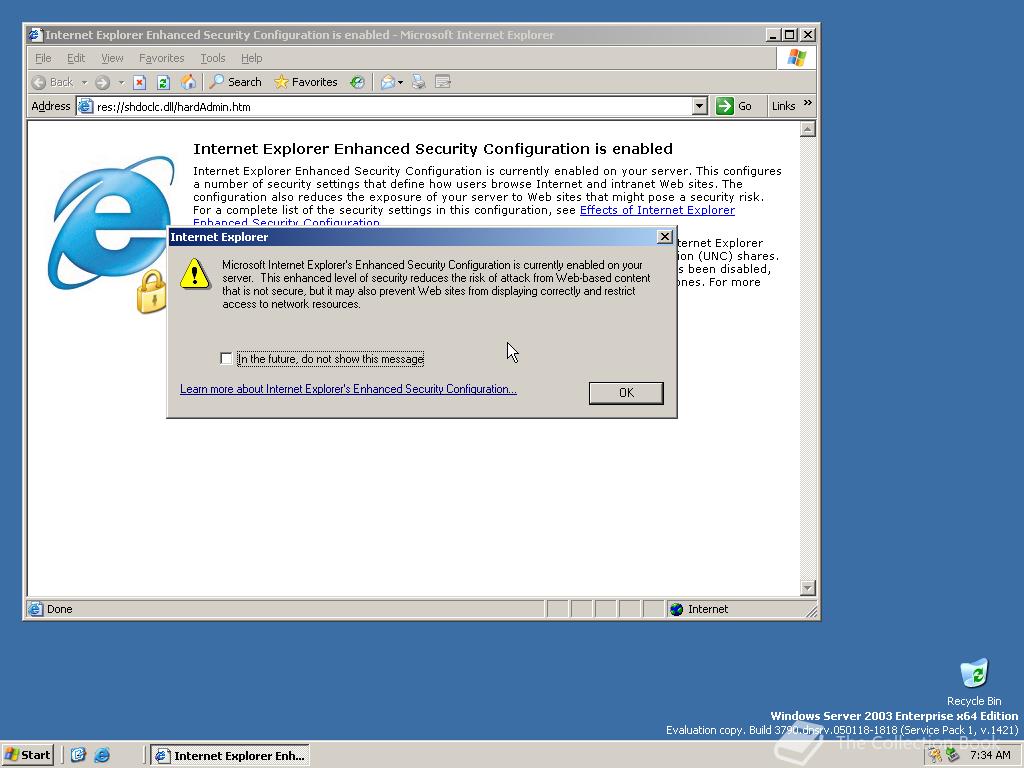Click the Mail envelope toolbar icon

pos(388,82)
